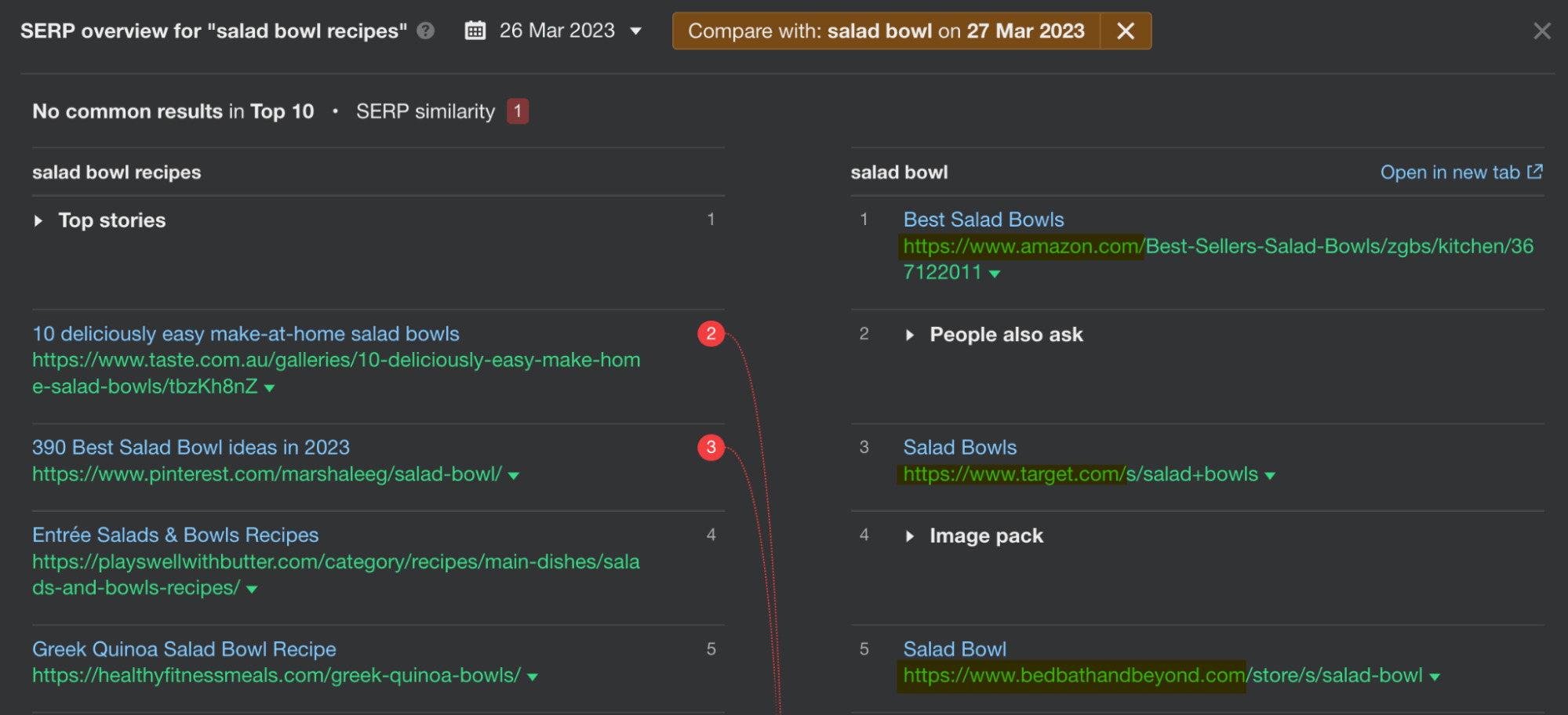Screen dimensions: 1568x715
Task: Expand the Top stories section
Action: coord(38,220)
